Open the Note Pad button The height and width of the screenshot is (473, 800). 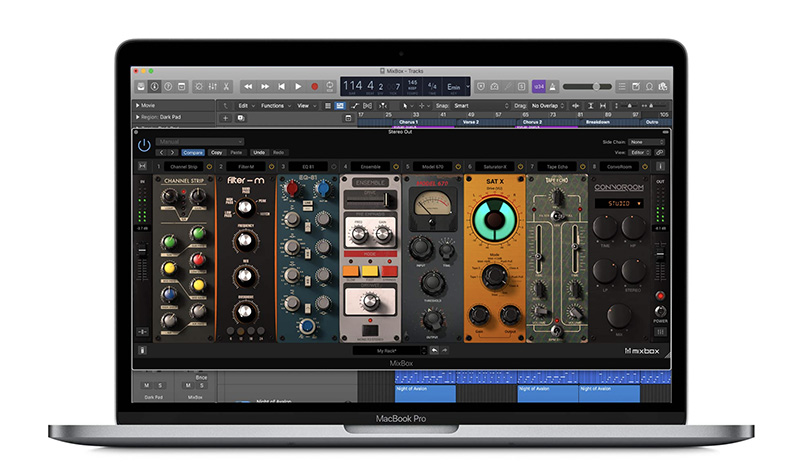point(636,87)
